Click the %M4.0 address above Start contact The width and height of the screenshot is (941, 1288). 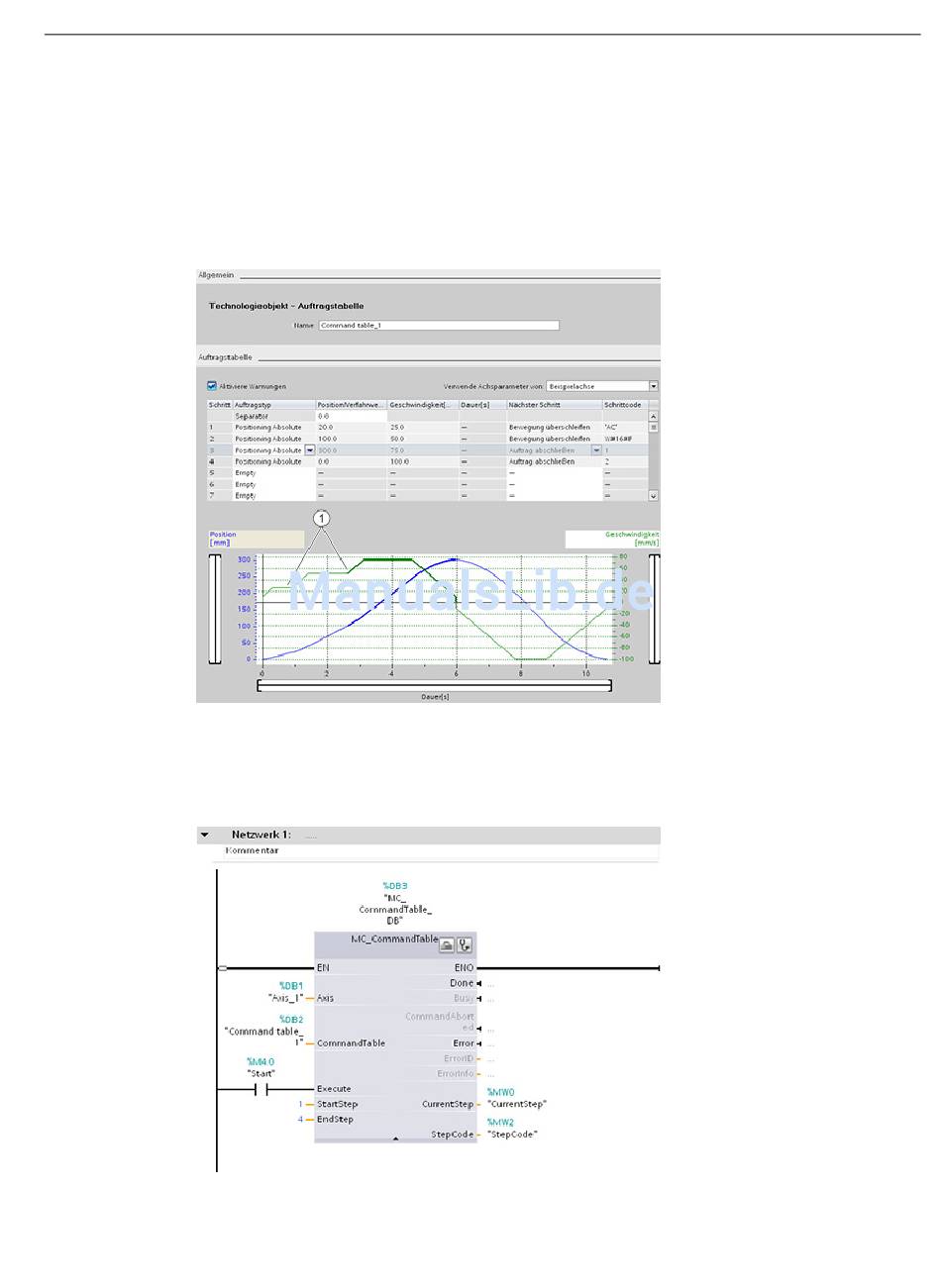pos(261,1061)
